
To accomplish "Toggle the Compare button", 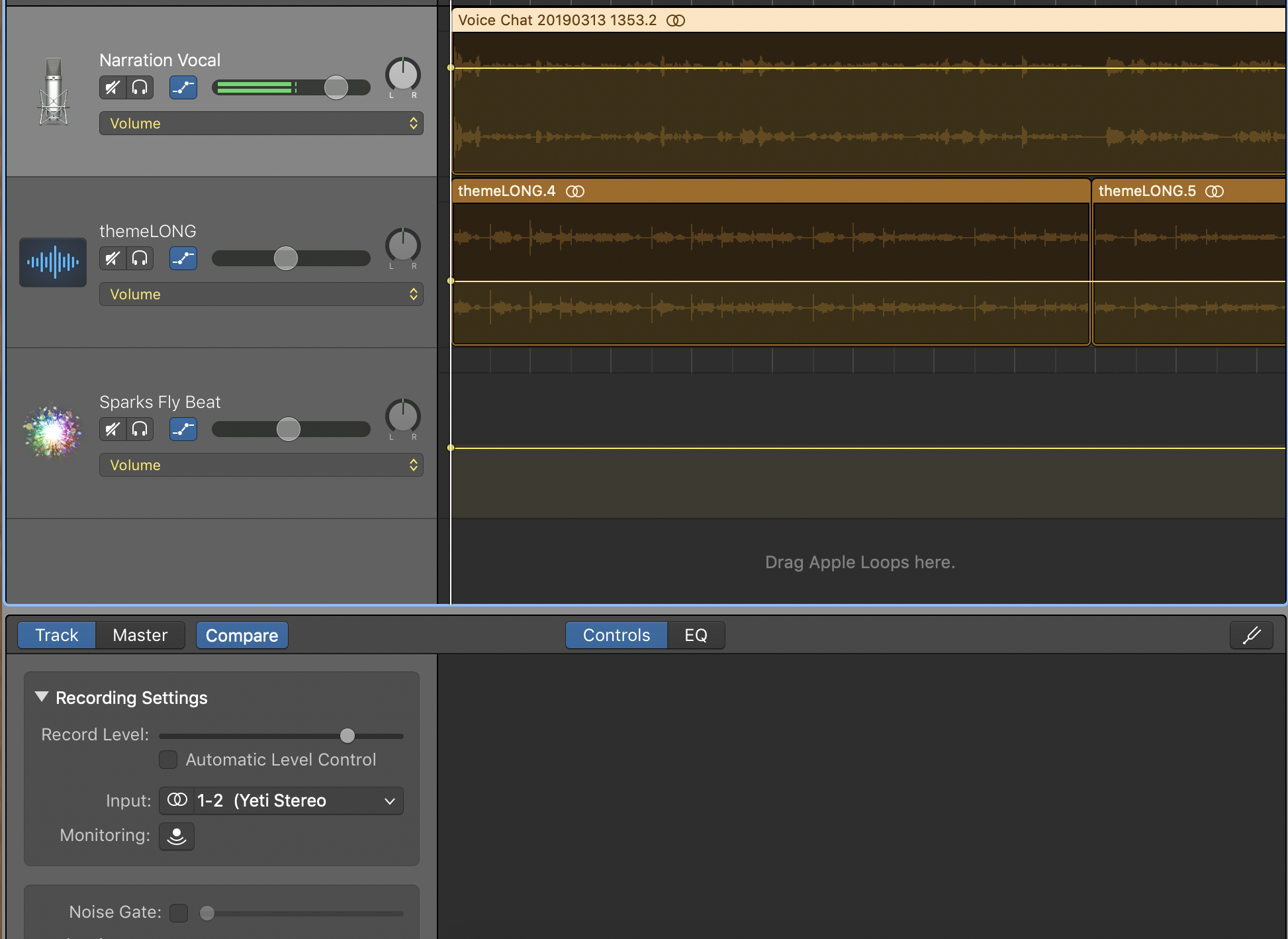I will tap(242, 636).
